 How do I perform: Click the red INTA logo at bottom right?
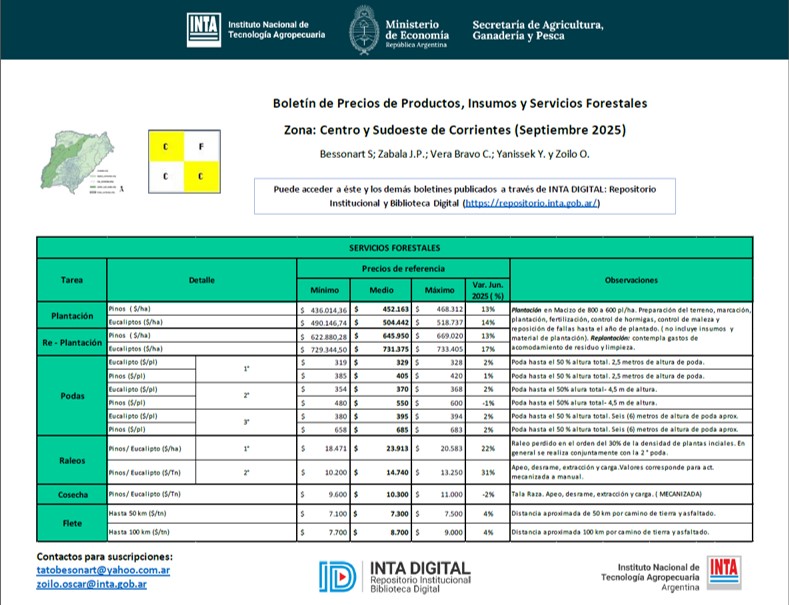pos(722,570)
